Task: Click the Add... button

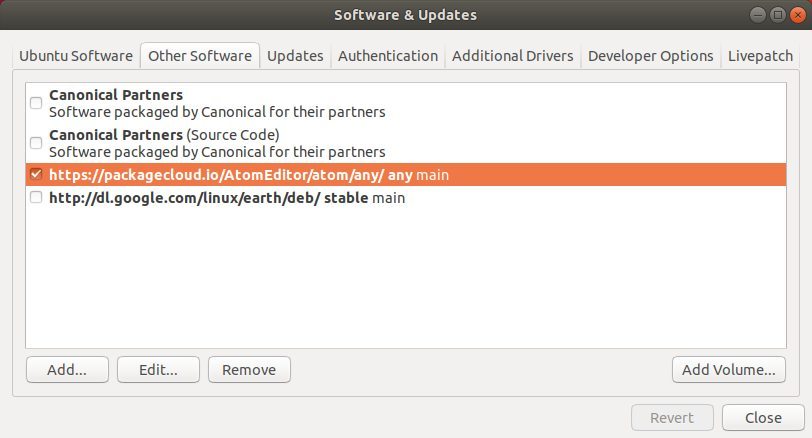Action: (67, 370)
